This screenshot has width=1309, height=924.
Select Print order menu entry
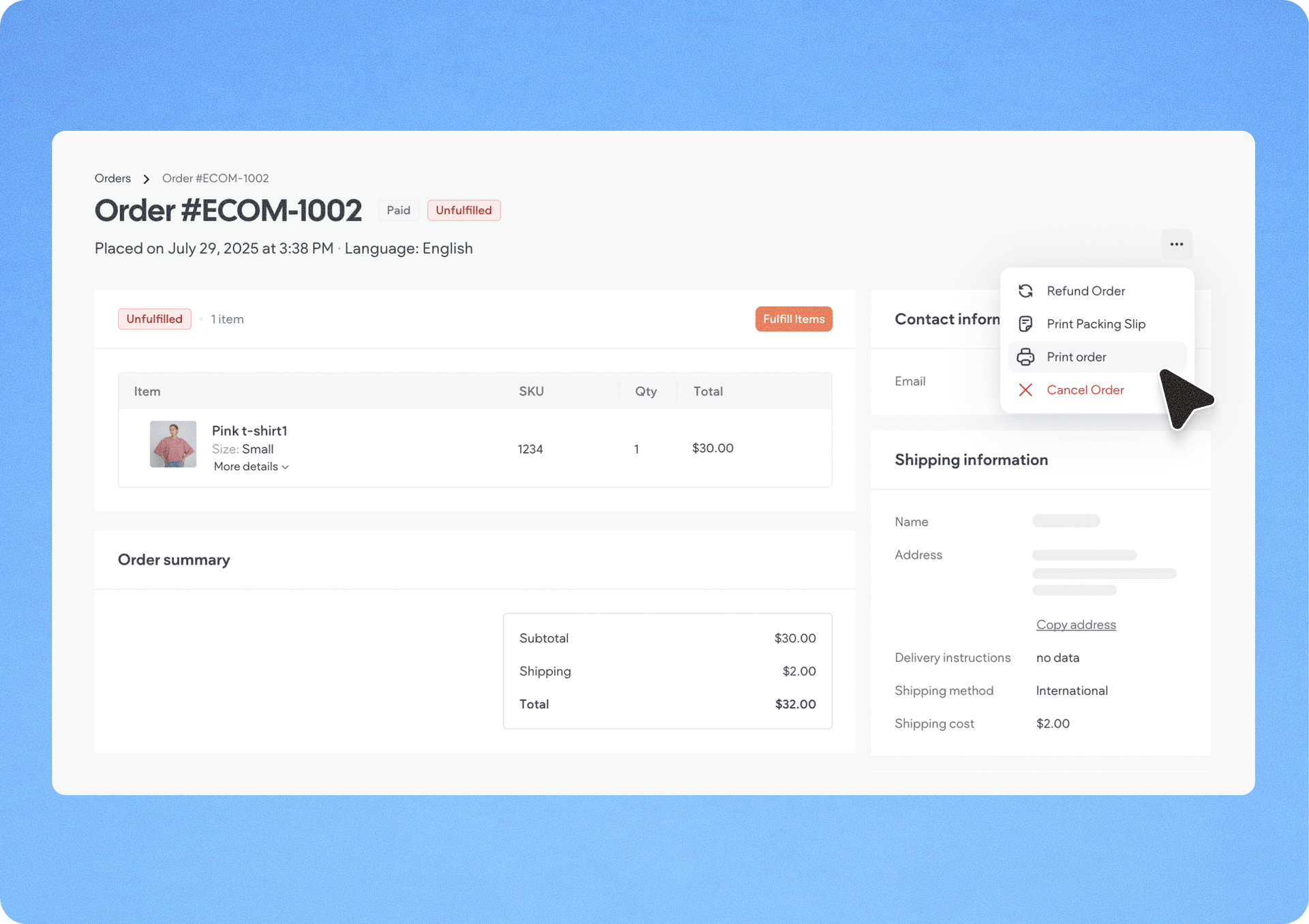[1076, 357]
